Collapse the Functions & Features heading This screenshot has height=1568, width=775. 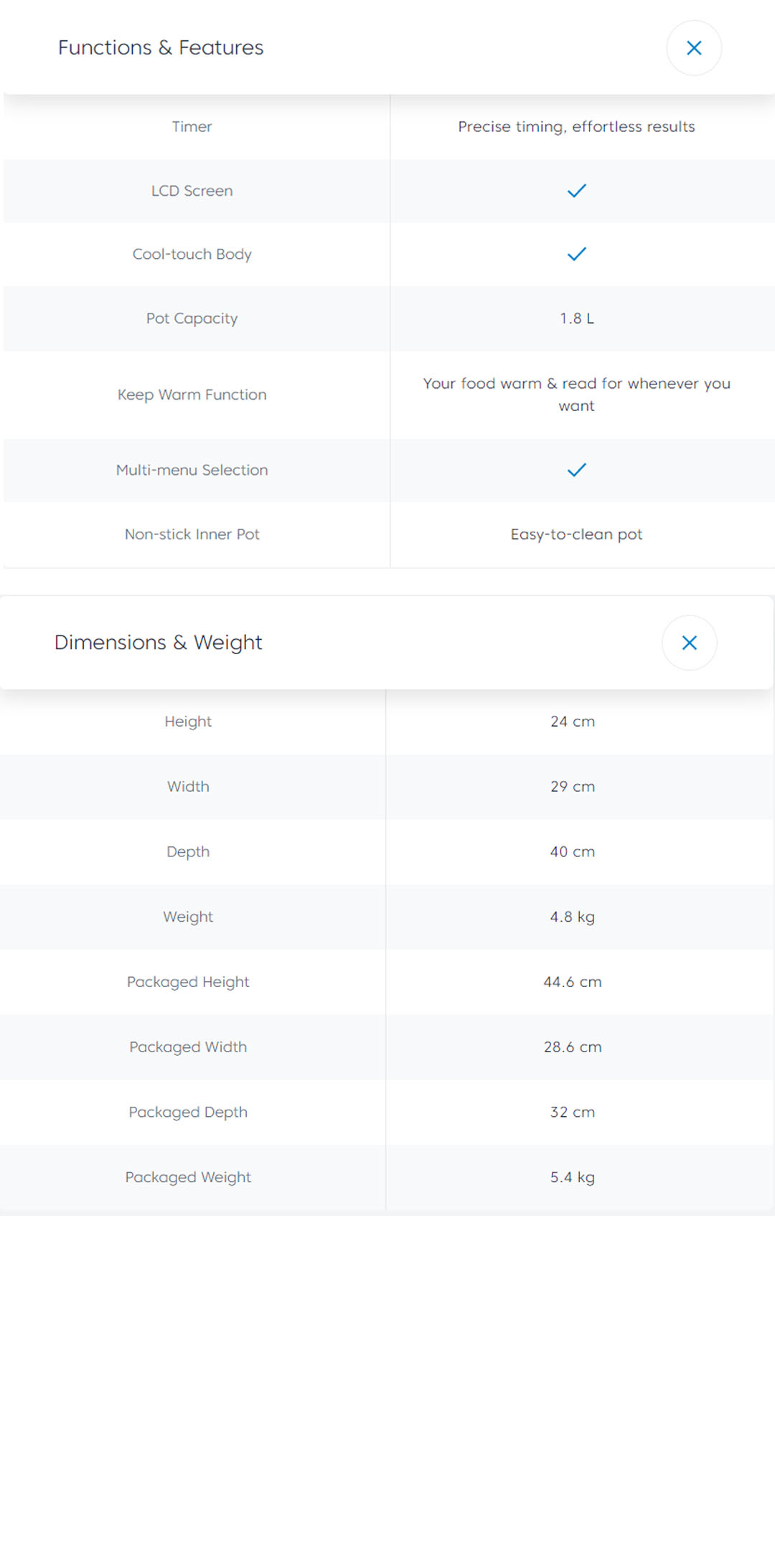pyautogui.click(x=161, y=48)
